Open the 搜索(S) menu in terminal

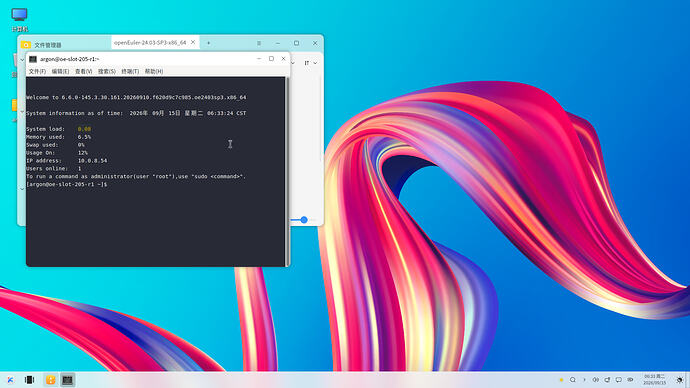(107, 71)
